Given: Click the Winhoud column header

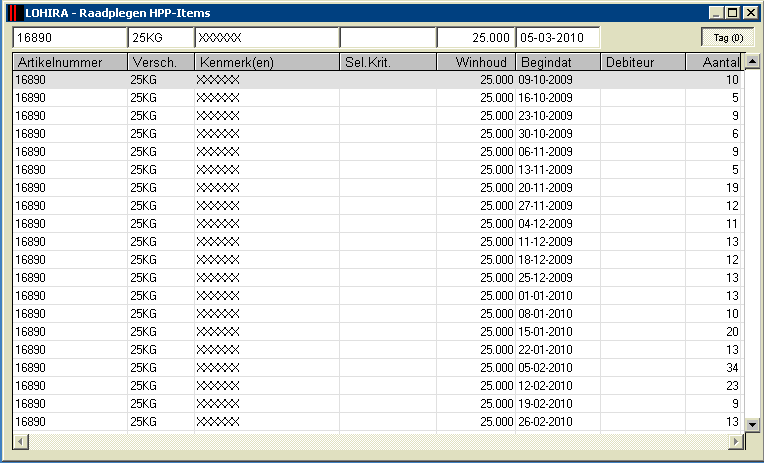Looking at the screenshot, I should (476, 62).
